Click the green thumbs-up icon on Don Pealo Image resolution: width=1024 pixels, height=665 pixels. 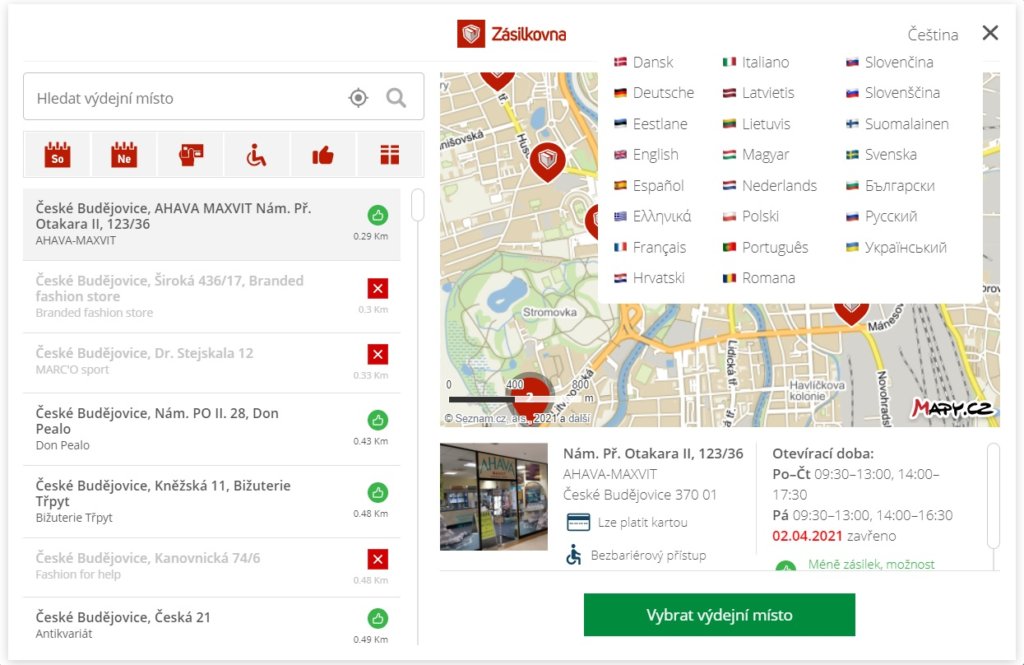click(x=377, y=420)
